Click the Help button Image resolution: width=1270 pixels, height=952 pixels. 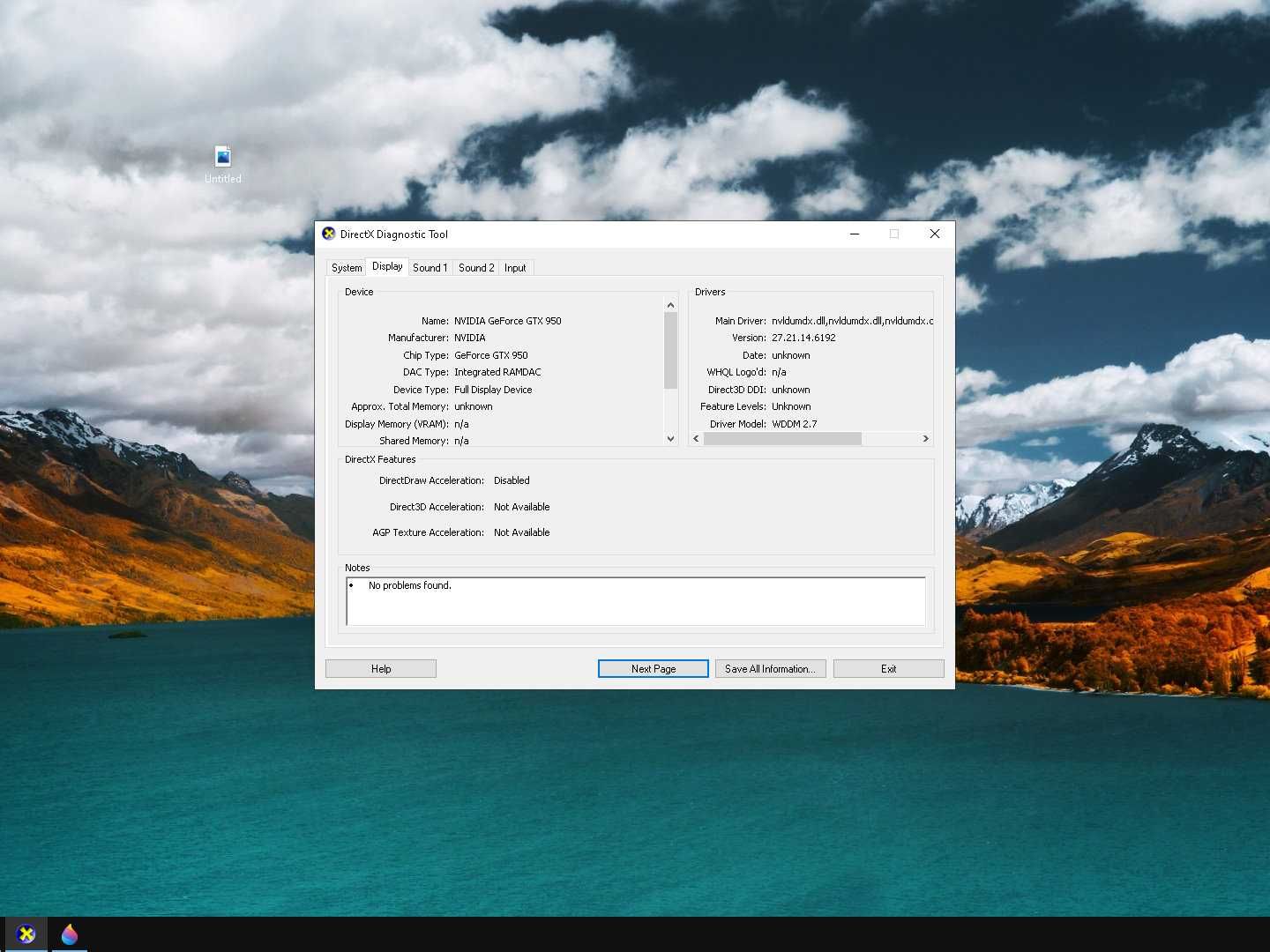coord(381,669)
